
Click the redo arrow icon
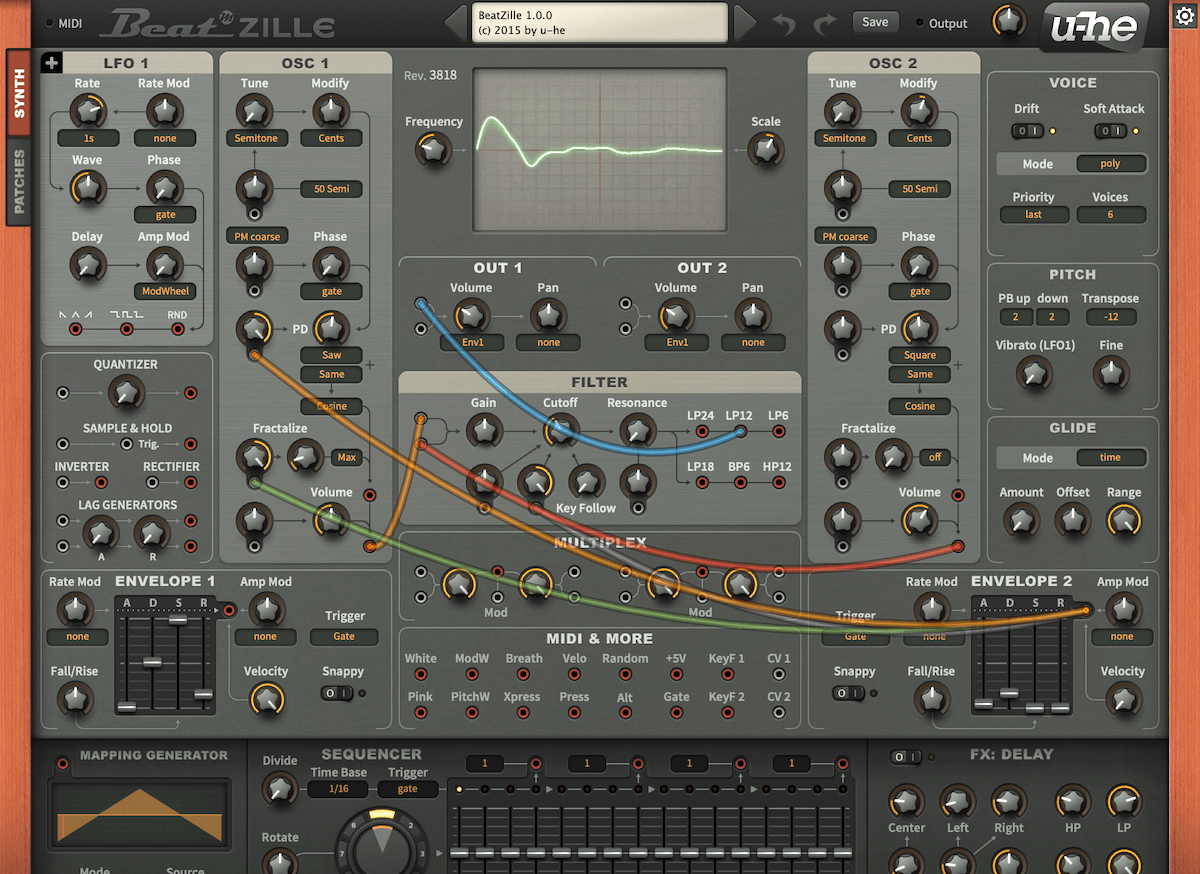pyautogui.click(x=825, y=24)
